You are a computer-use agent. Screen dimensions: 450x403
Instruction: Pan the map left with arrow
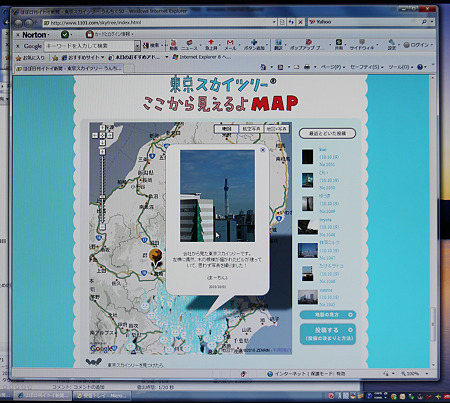pos(95,135)
